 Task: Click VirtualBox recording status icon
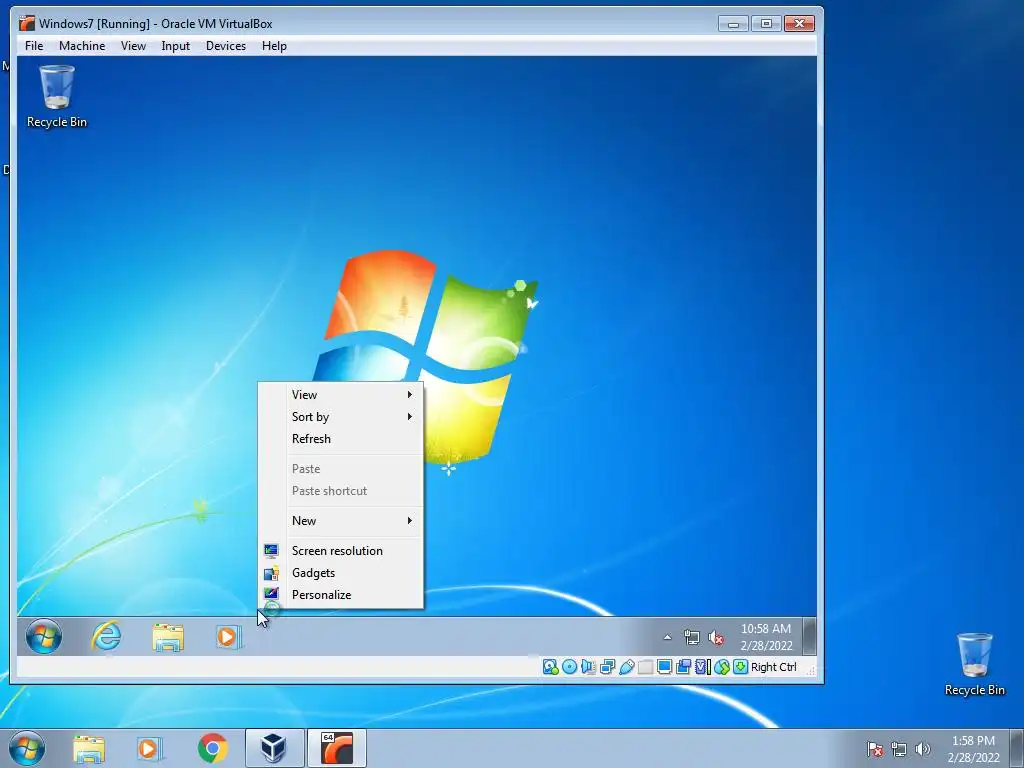pos(683,667)
